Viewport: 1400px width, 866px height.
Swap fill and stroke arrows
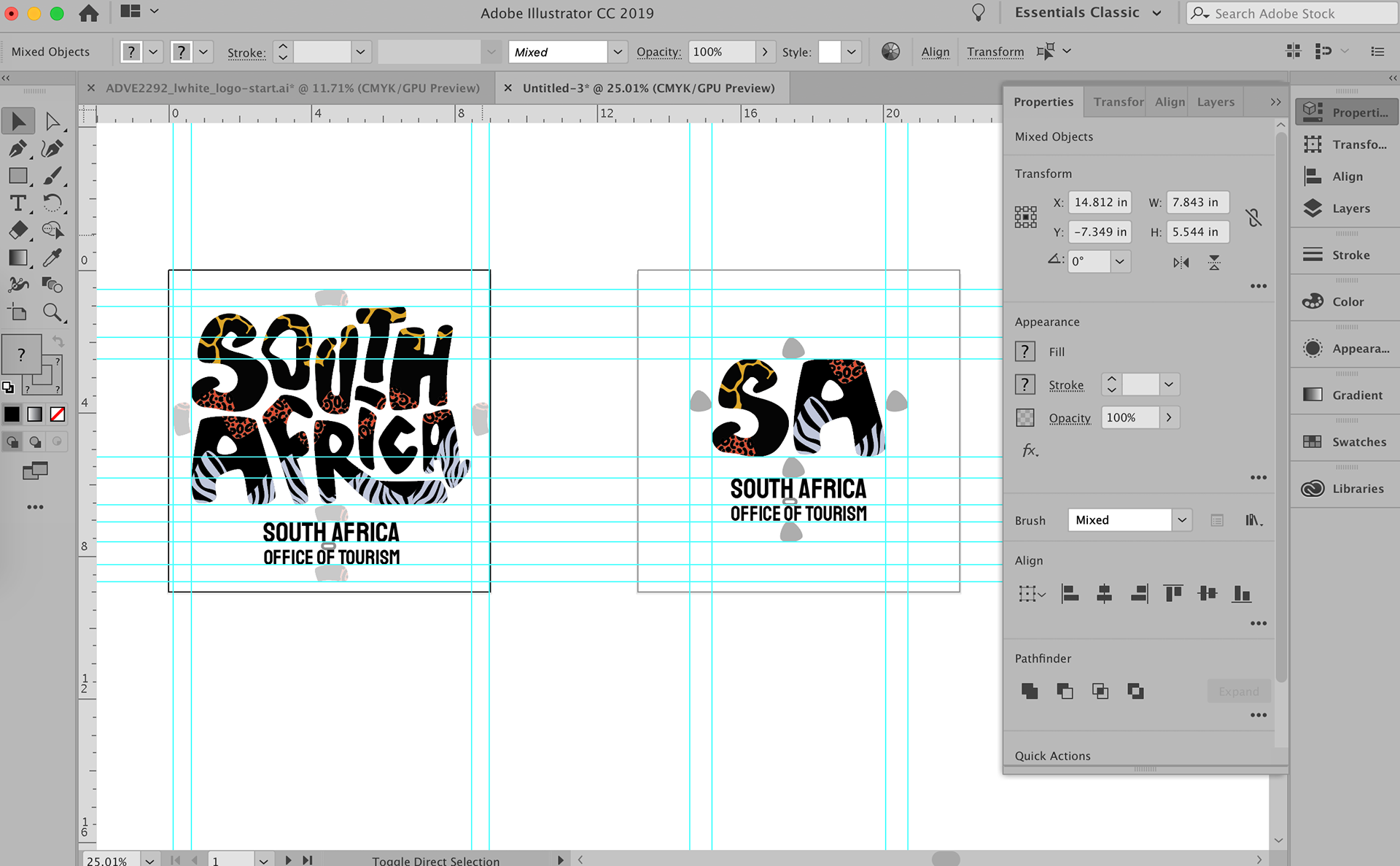pos(58,341)
